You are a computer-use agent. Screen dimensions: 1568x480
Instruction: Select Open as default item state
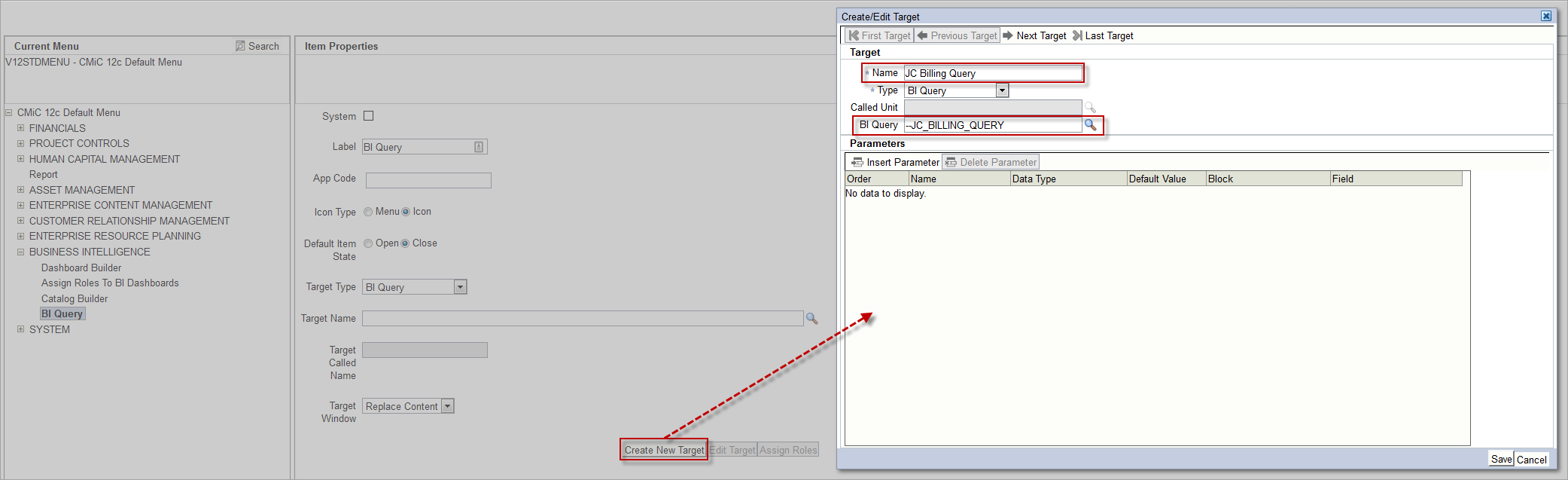[368, 243]
